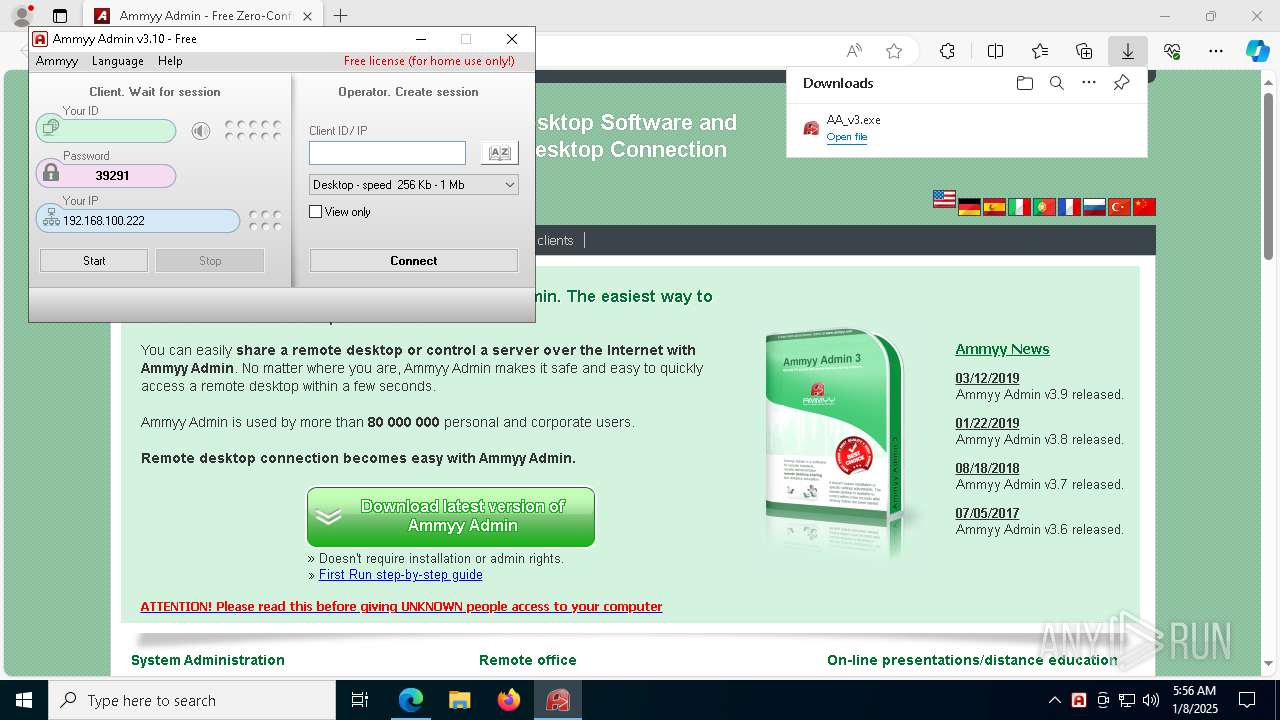Viewport: 1280px width, 720px height.
Task: Select the Russian flag language
Action: coord(1094,207)
